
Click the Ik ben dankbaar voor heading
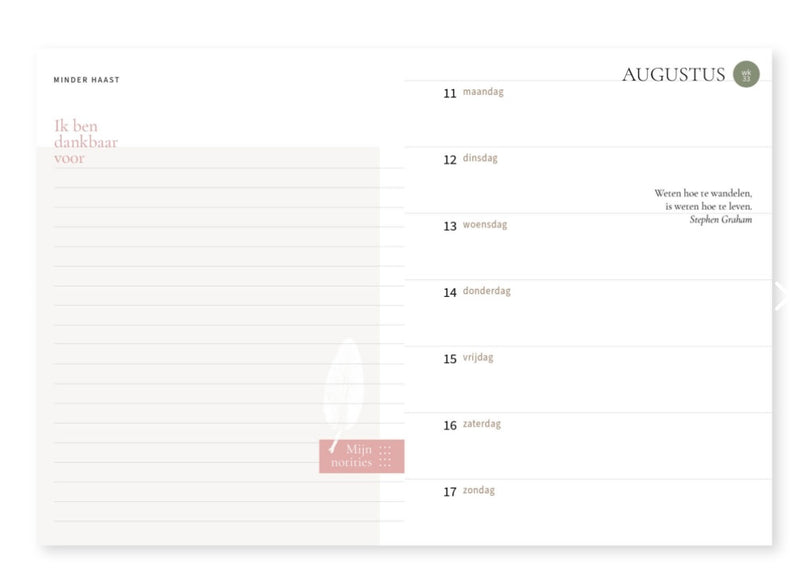(x=85, y=142)
